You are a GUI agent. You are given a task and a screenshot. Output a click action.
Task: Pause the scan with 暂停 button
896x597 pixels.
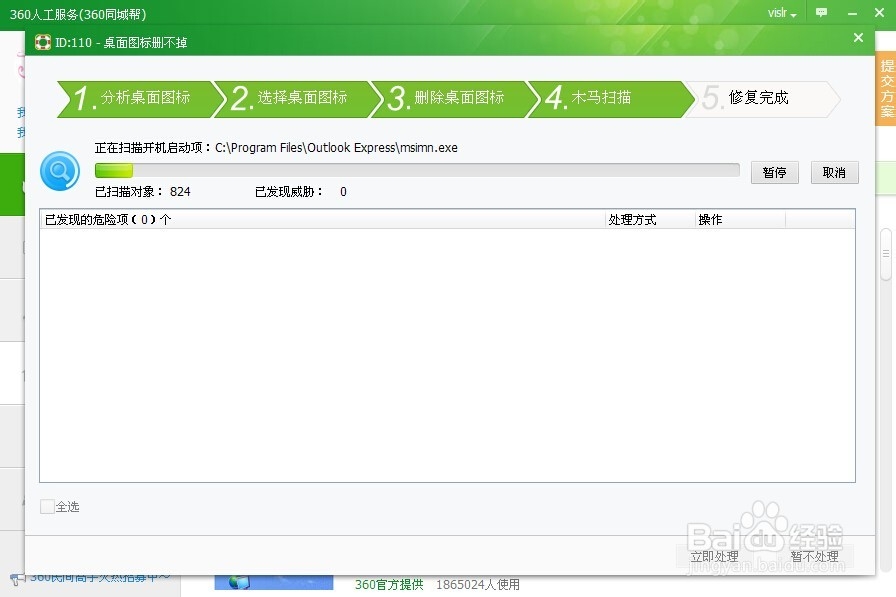pos(774,172)
